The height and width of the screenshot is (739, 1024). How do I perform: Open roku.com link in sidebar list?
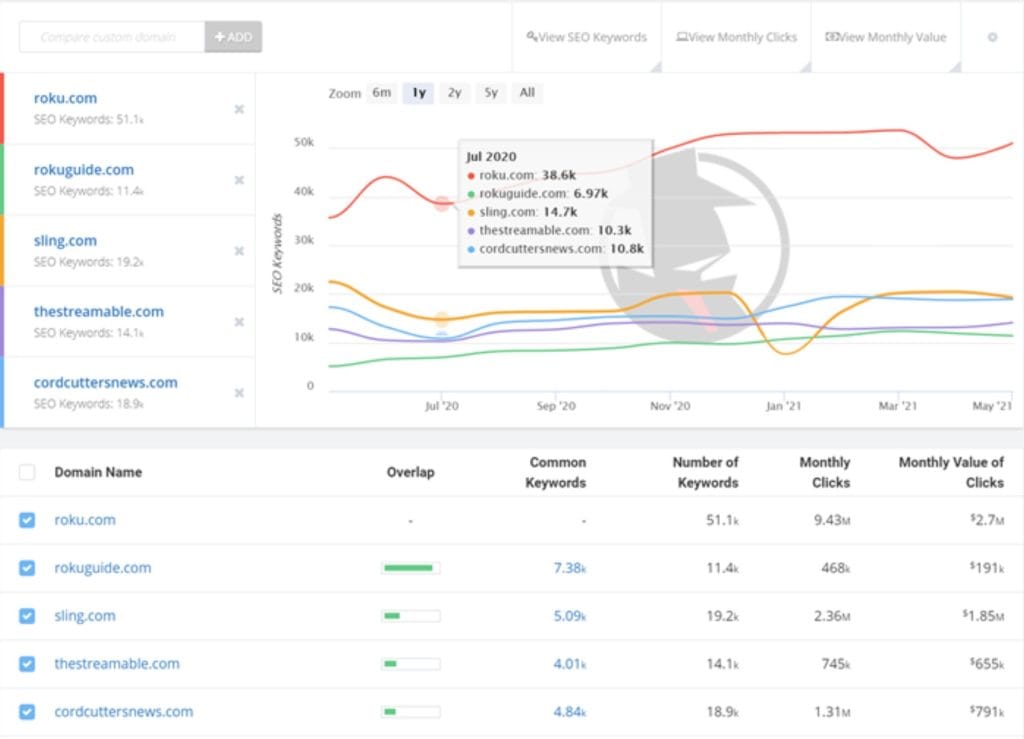point(65,98)
